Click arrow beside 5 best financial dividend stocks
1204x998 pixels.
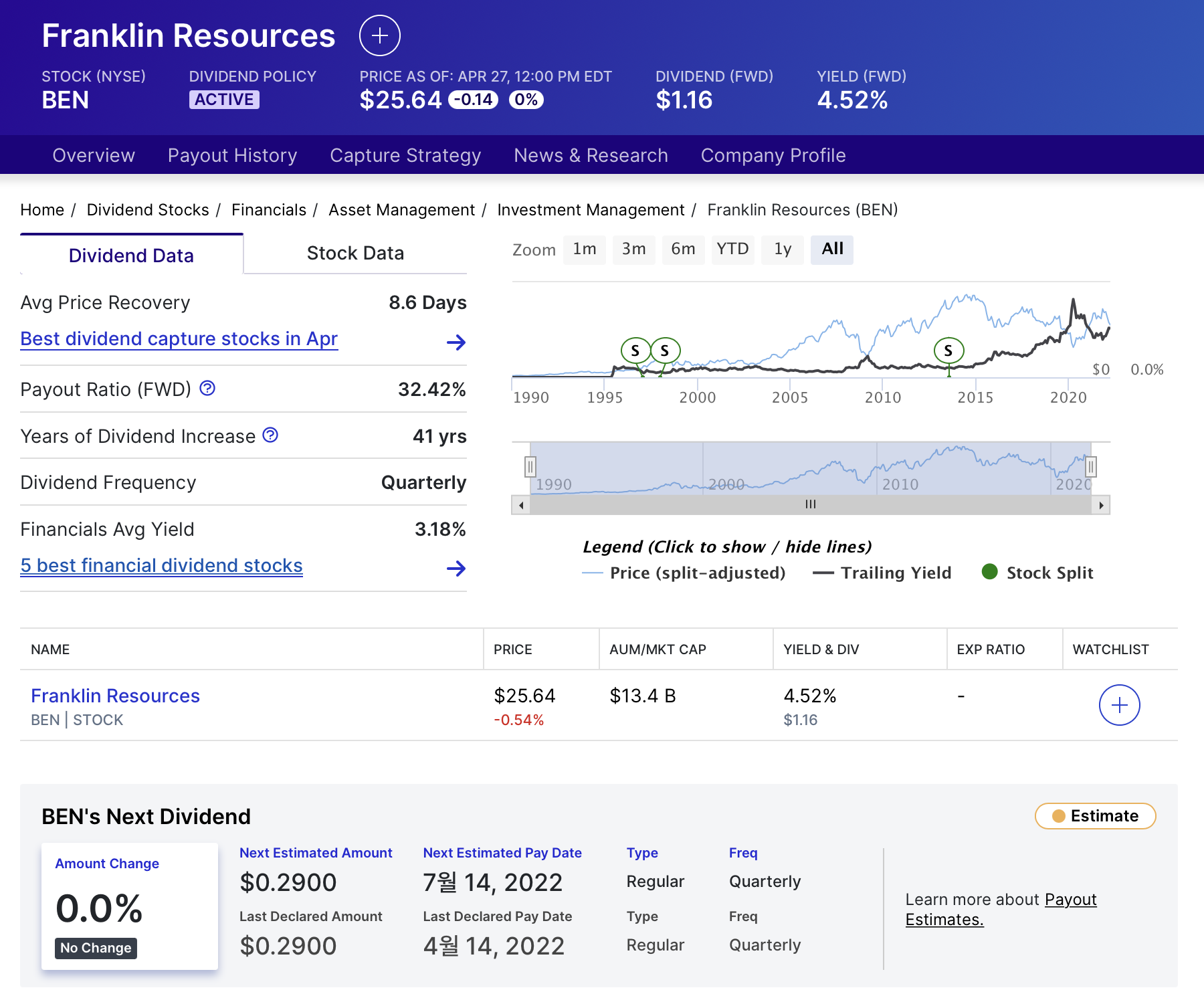(x=456, y=569)
